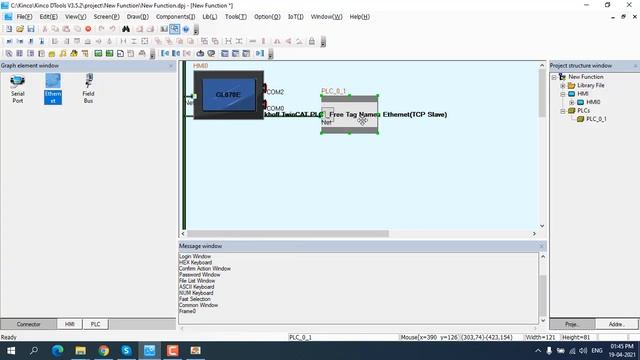Open the Components menu

pos(176,17)
